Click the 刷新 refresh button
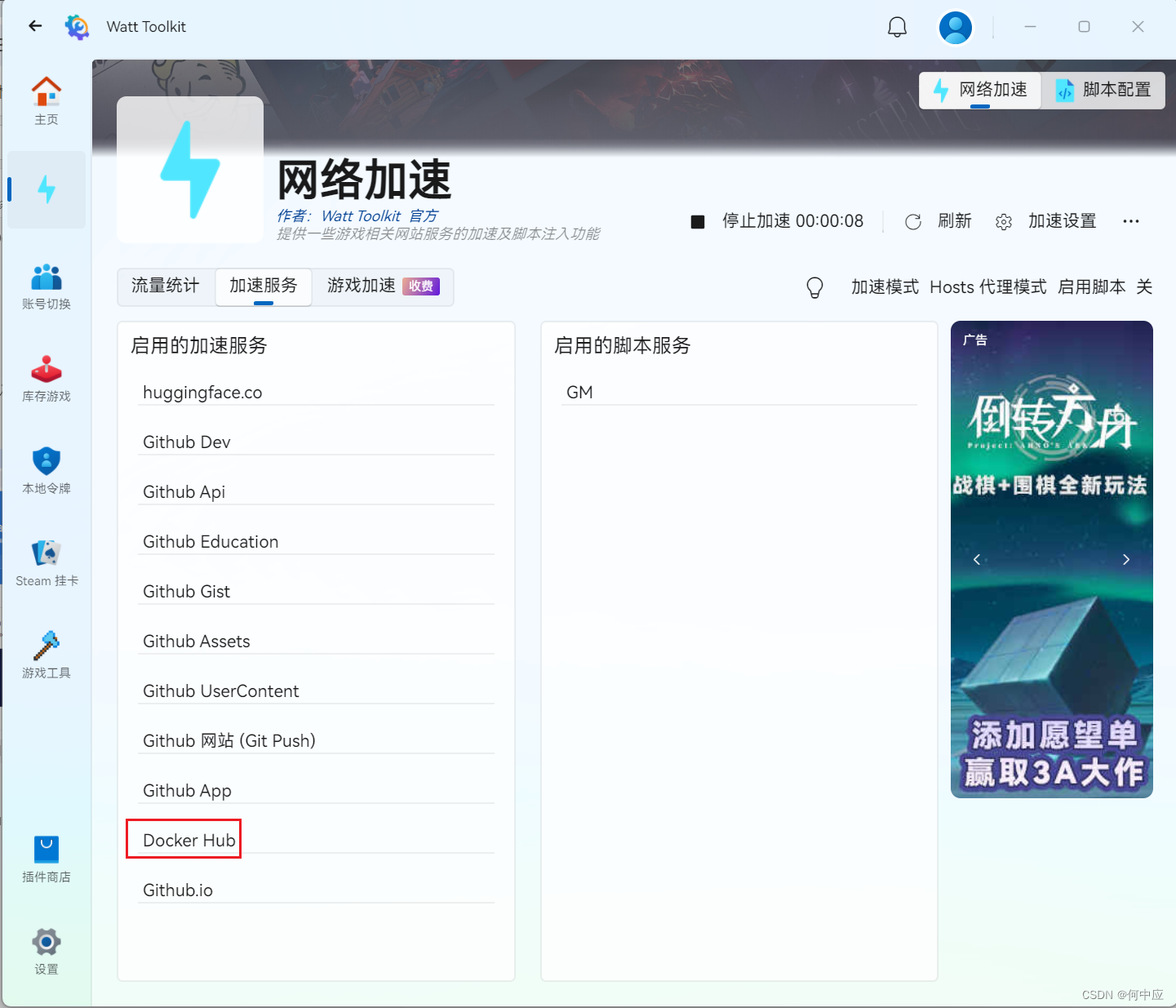 click(x=939, y=221)
